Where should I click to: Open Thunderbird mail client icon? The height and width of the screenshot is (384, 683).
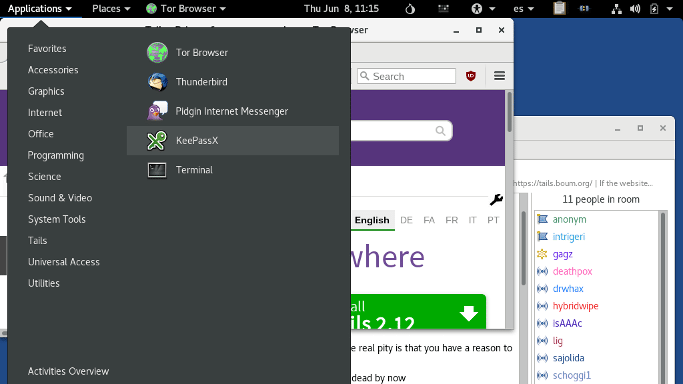[x=157, y=82]
